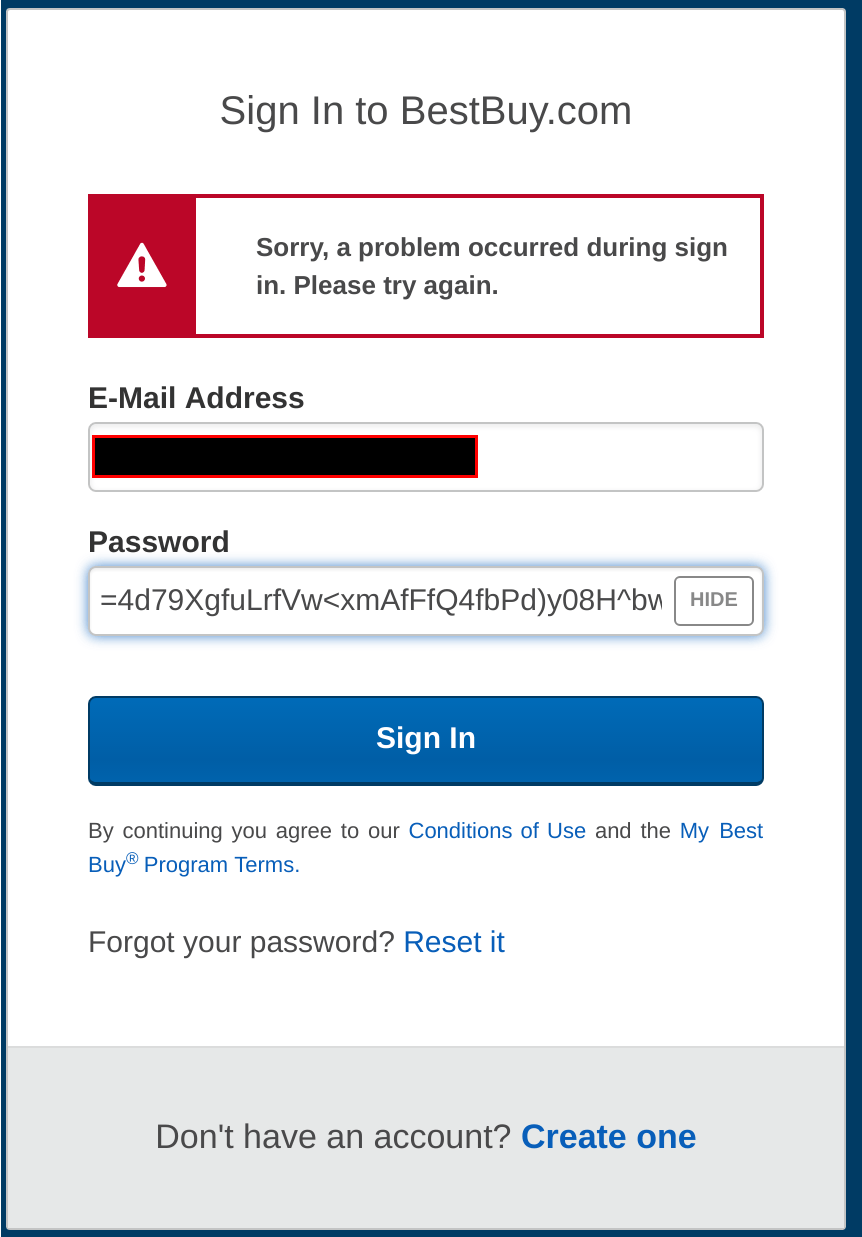Follow the Create one account link
This screenshot has height=1237, width=862.
pyautogui.click(x=608, y=1137)
